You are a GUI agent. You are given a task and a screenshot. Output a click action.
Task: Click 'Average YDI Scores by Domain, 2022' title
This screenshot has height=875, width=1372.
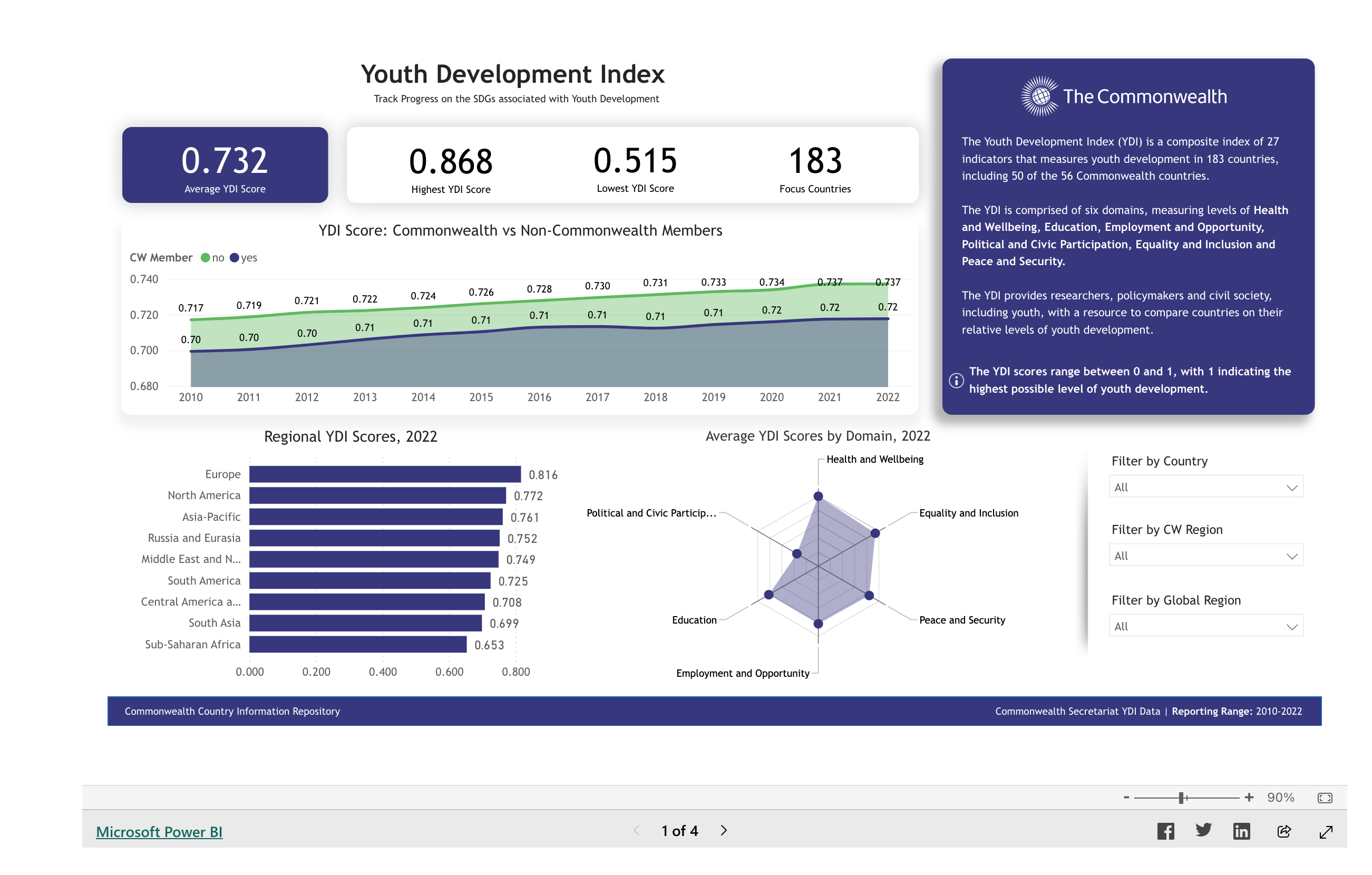tap(818, 436)
